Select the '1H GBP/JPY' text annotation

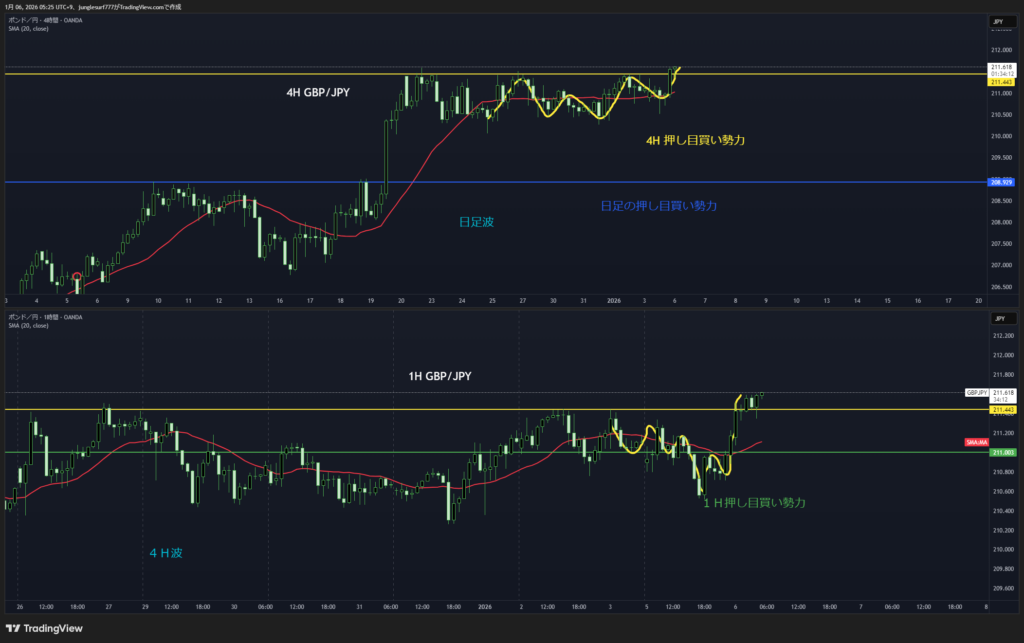click(439, 376)
